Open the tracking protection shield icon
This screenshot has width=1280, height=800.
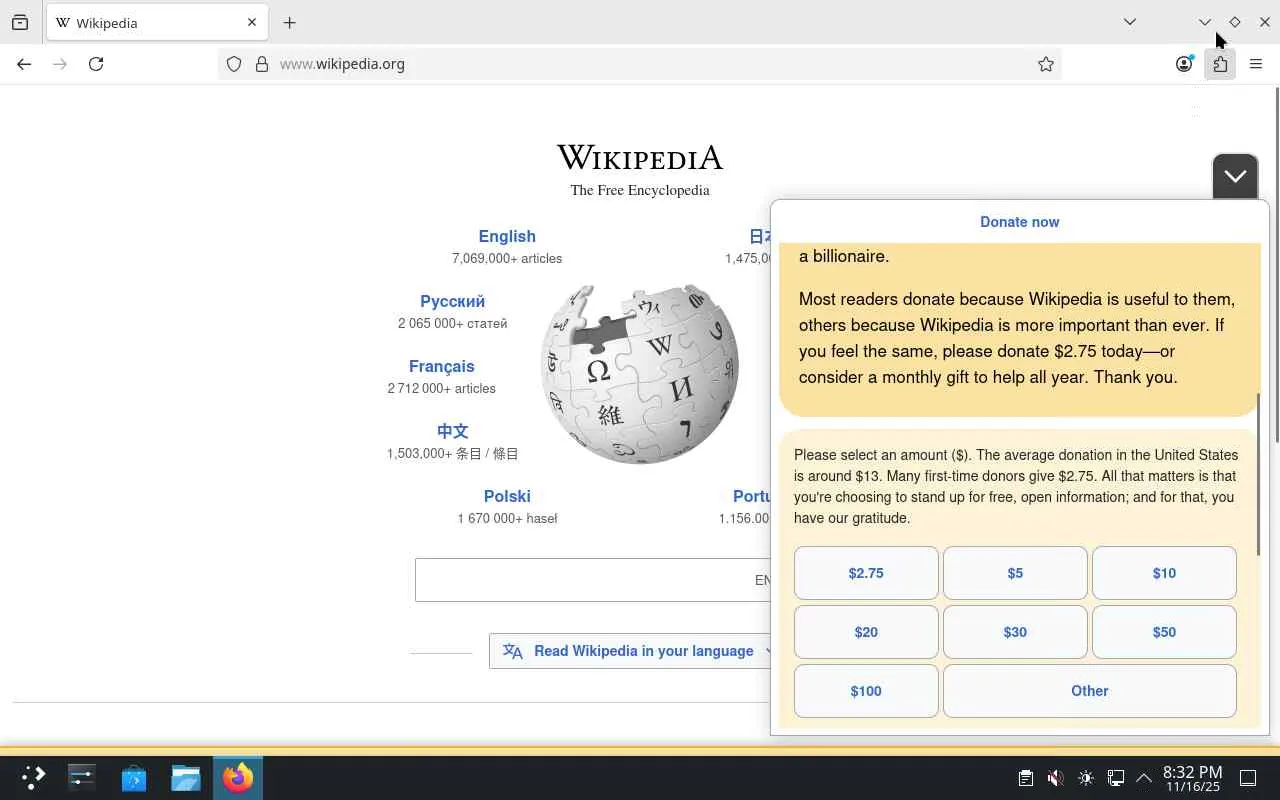click(x=234, y=64)
